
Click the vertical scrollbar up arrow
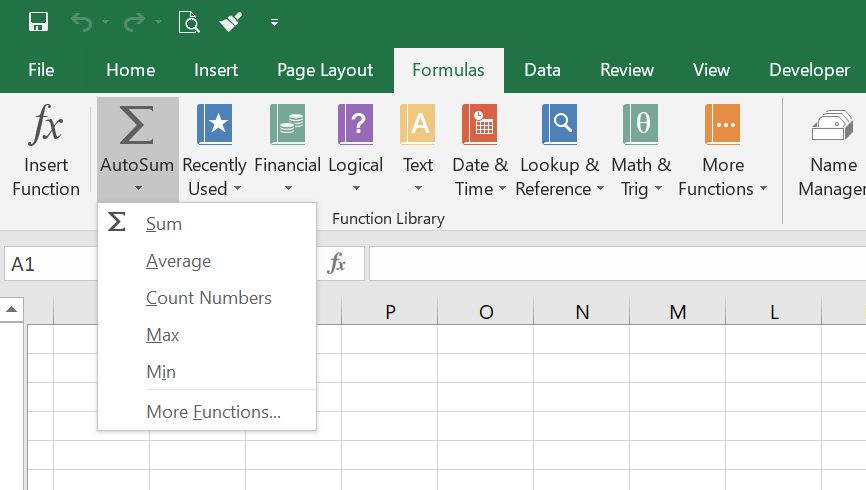coord(12,310)
